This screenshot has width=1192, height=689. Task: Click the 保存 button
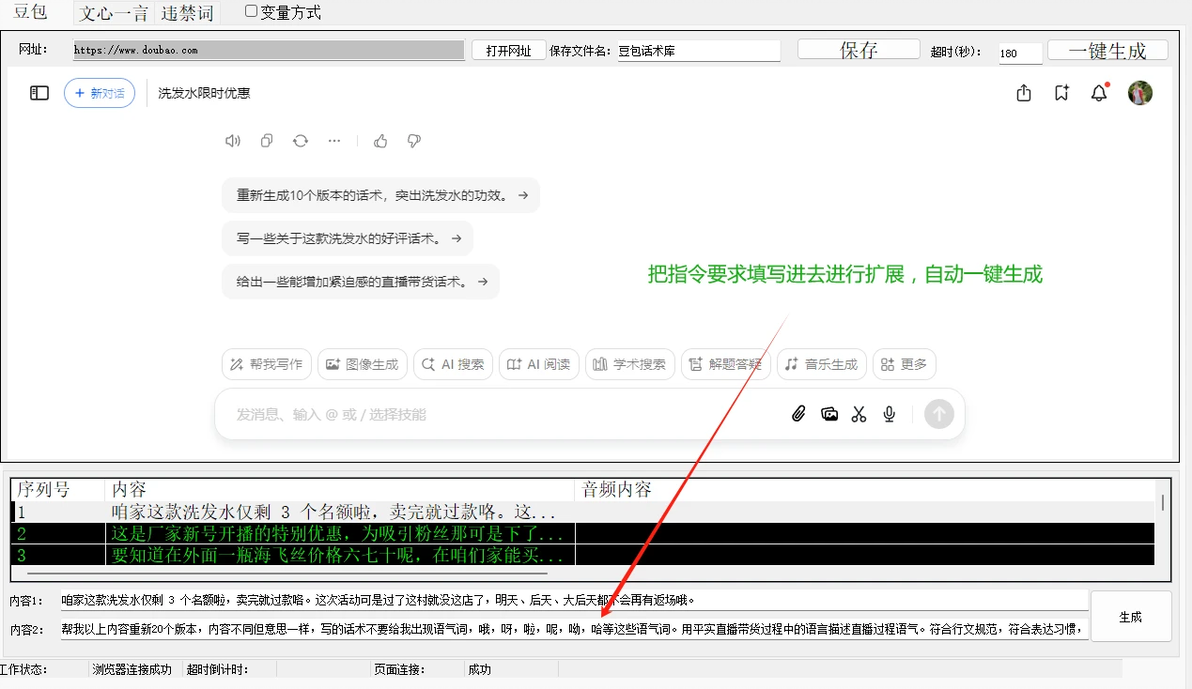click(858, 49)
